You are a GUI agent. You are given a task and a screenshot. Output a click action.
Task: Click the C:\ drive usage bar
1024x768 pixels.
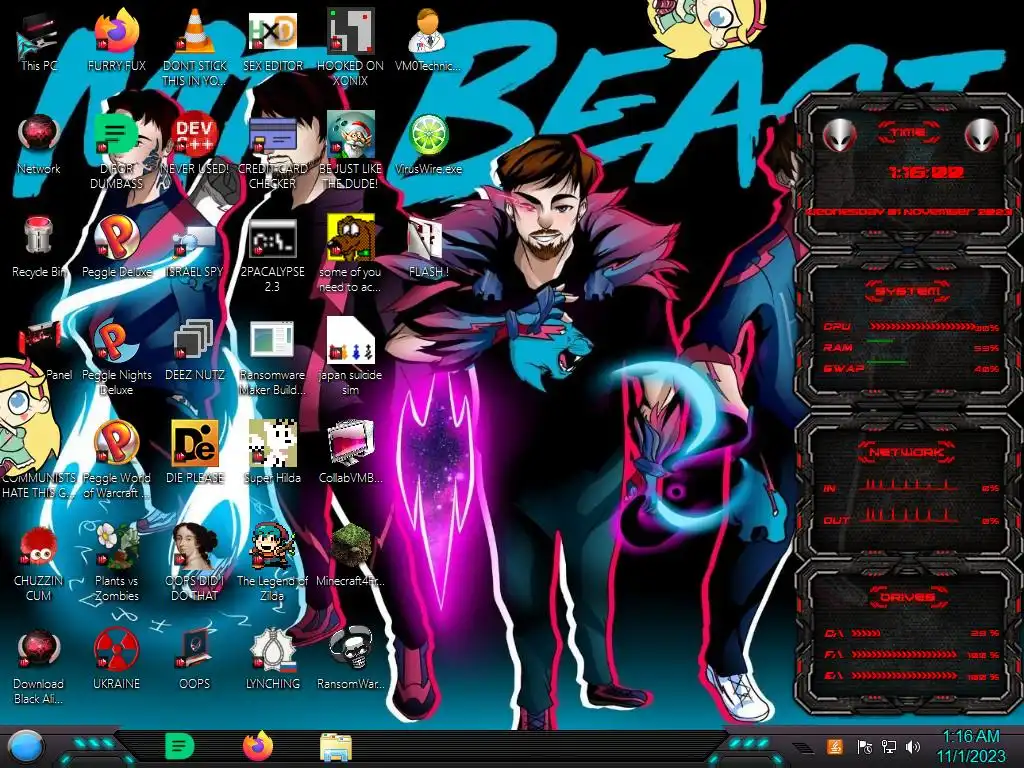(867, 633)
